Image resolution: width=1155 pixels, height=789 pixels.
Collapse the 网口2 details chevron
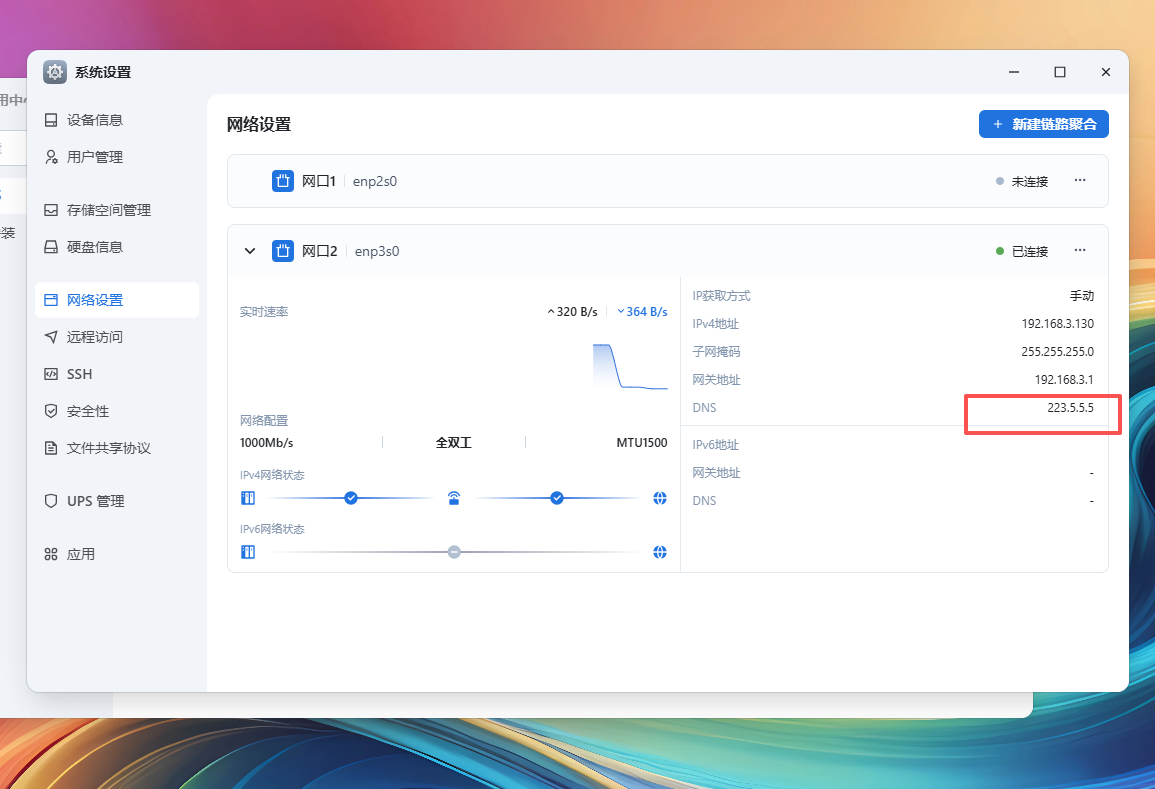pyautogui.click(x=250, y=251)
